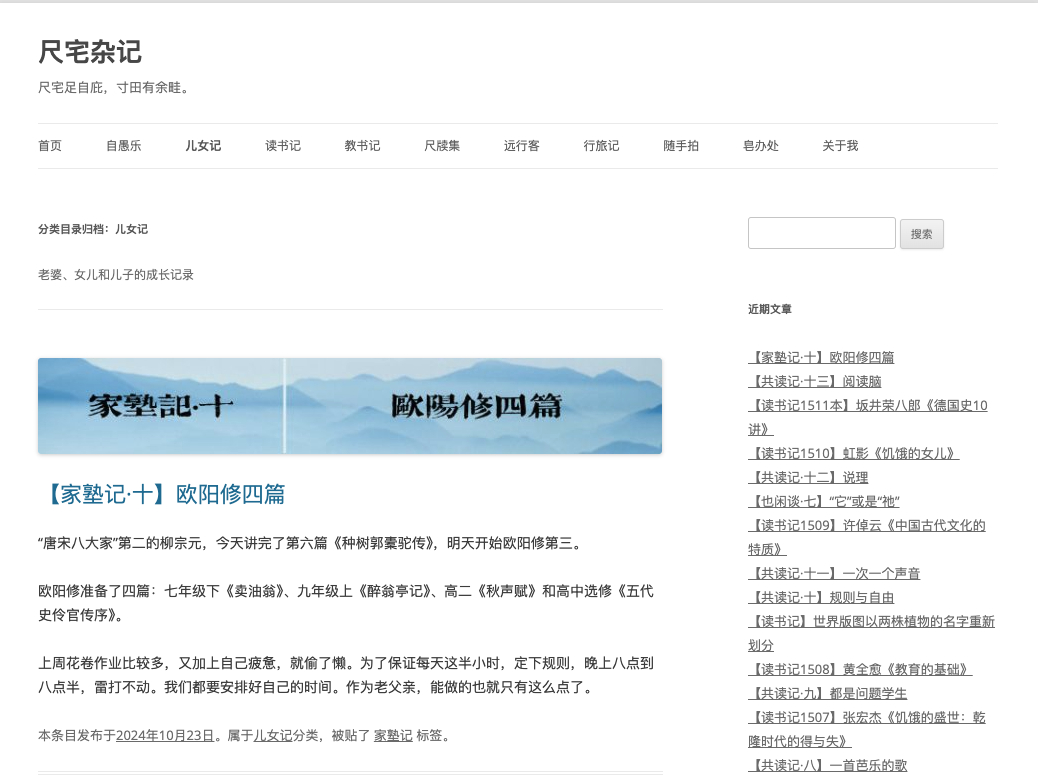Open recent post 【共读记·十三】阅读脑
Viewport: 1038px width, 779px height.
(x=815, y=381)
